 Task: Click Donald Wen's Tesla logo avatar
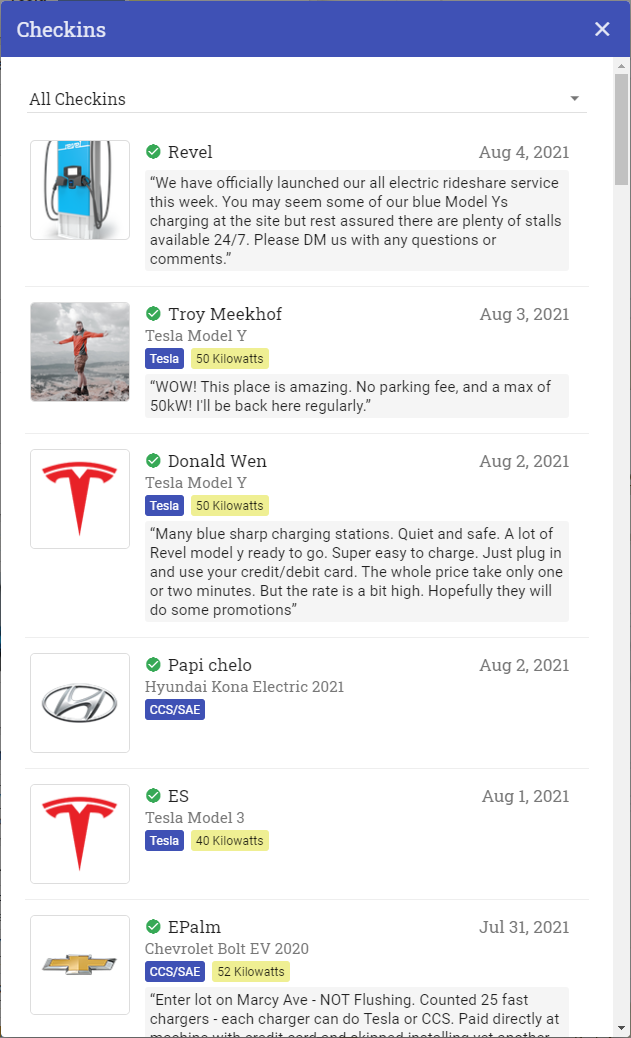click(80, 499)
